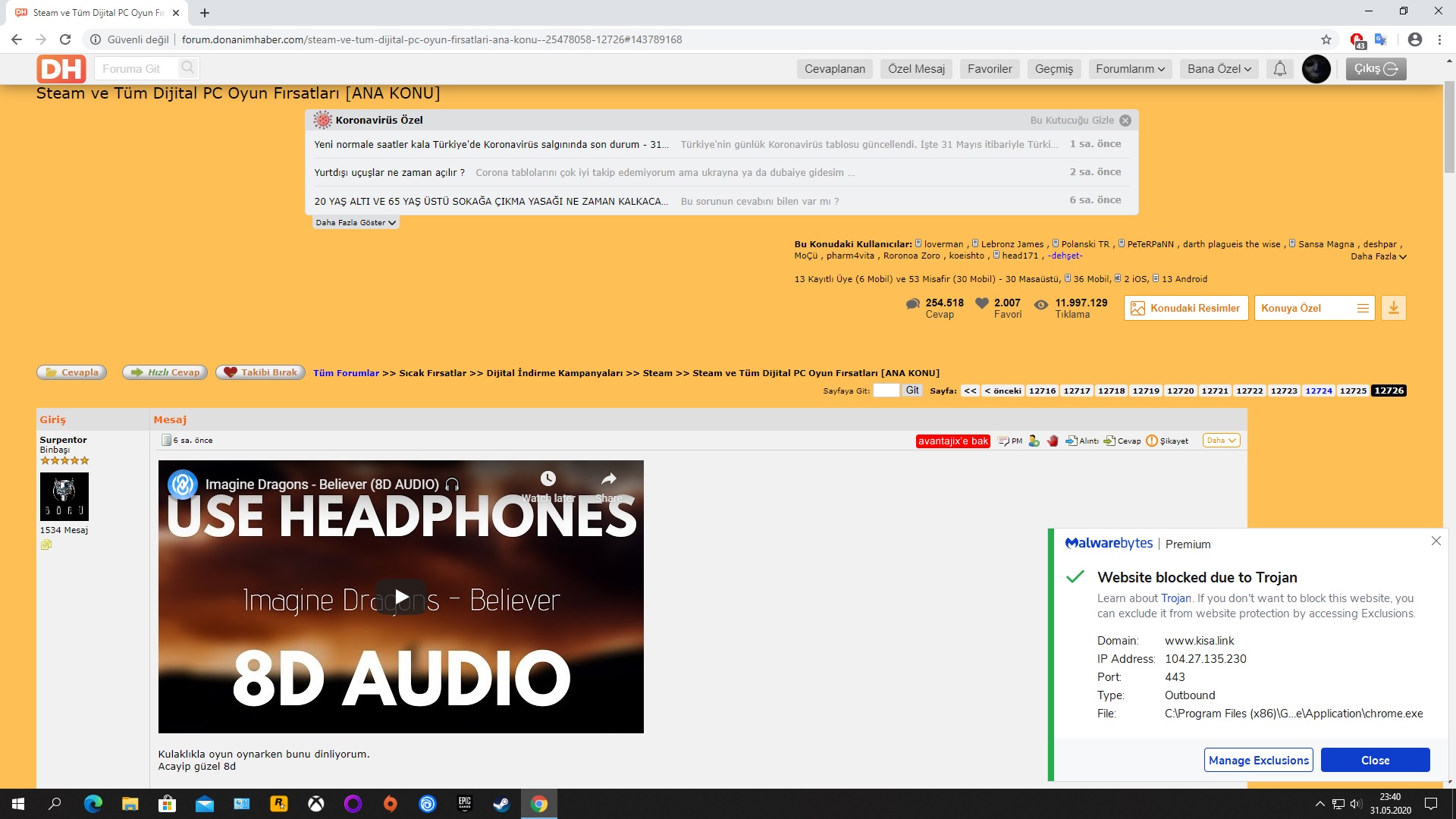Screen dimensions: 1456x819
Task: Send PM to Surpentor
Action: (1011, 441)
